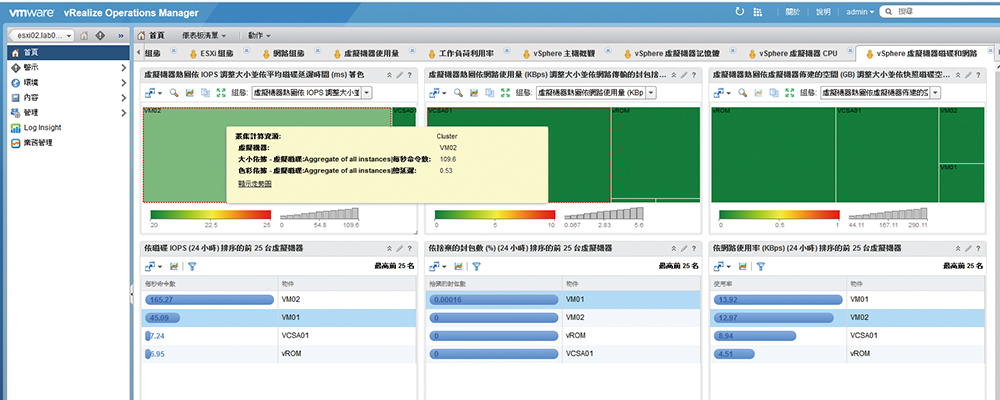Open the grid apps icon in the top bar
The image size is (1000, 400).
(x=758, y=11)
